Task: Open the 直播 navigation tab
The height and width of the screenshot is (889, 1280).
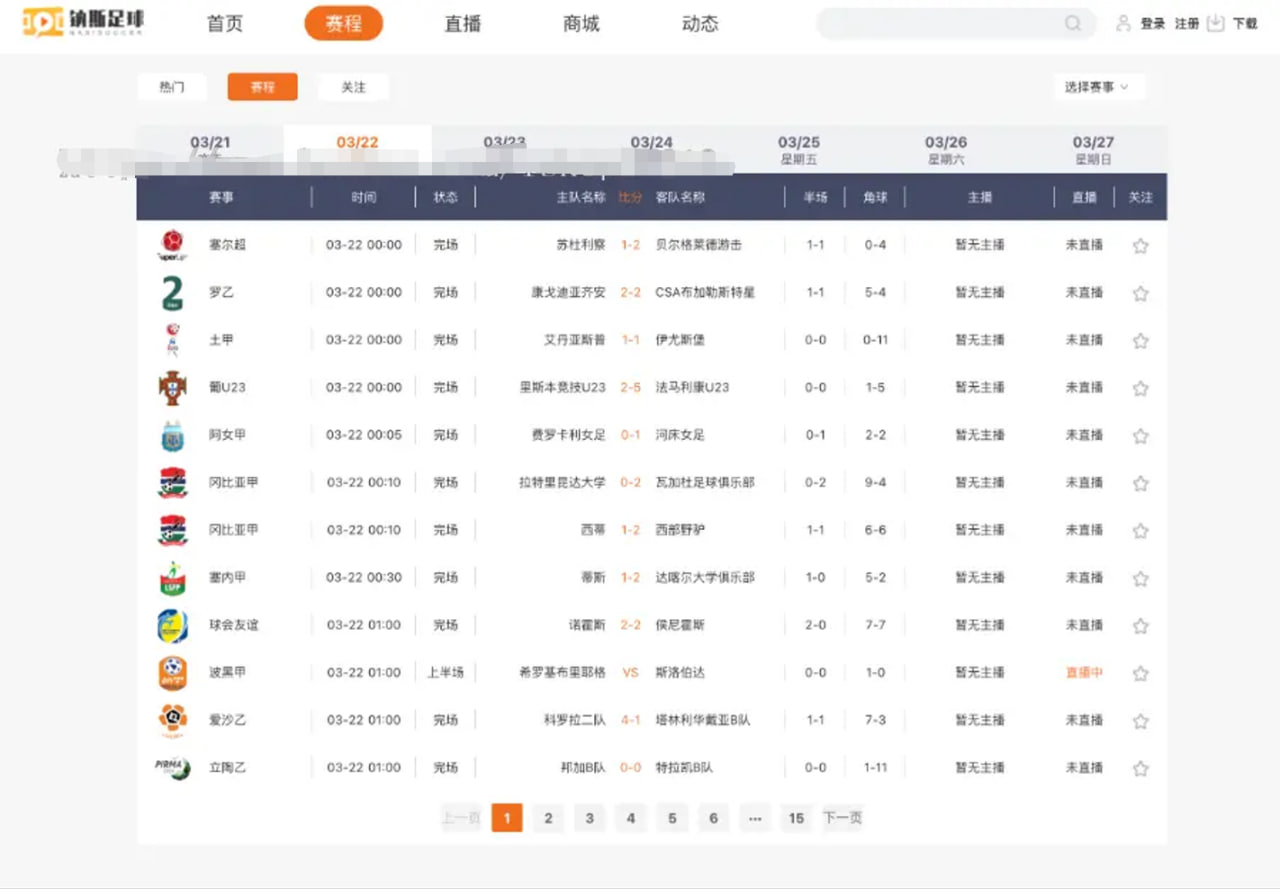Action: click(463, 24)
